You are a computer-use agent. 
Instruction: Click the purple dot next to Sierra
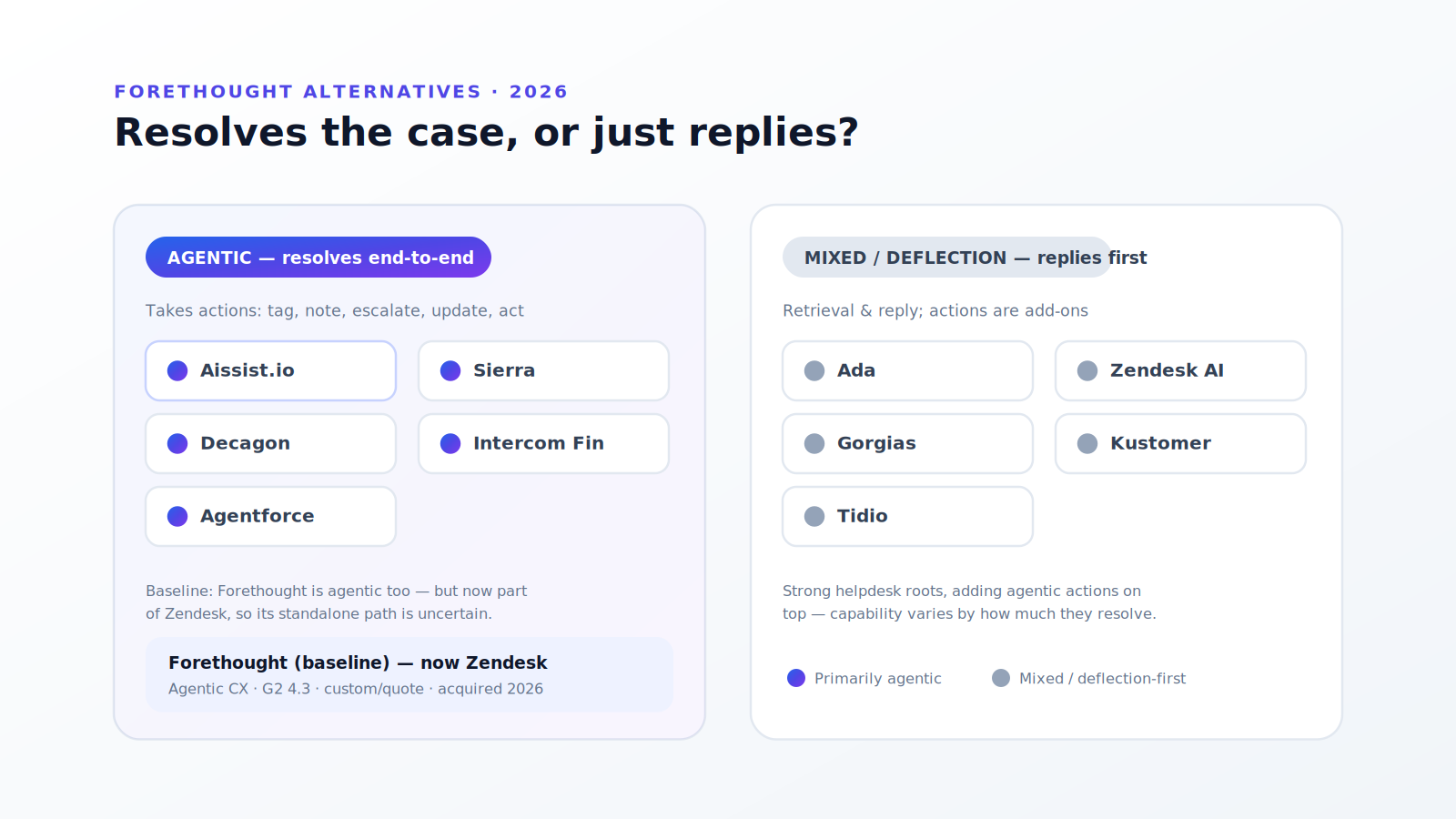[450, 370]
